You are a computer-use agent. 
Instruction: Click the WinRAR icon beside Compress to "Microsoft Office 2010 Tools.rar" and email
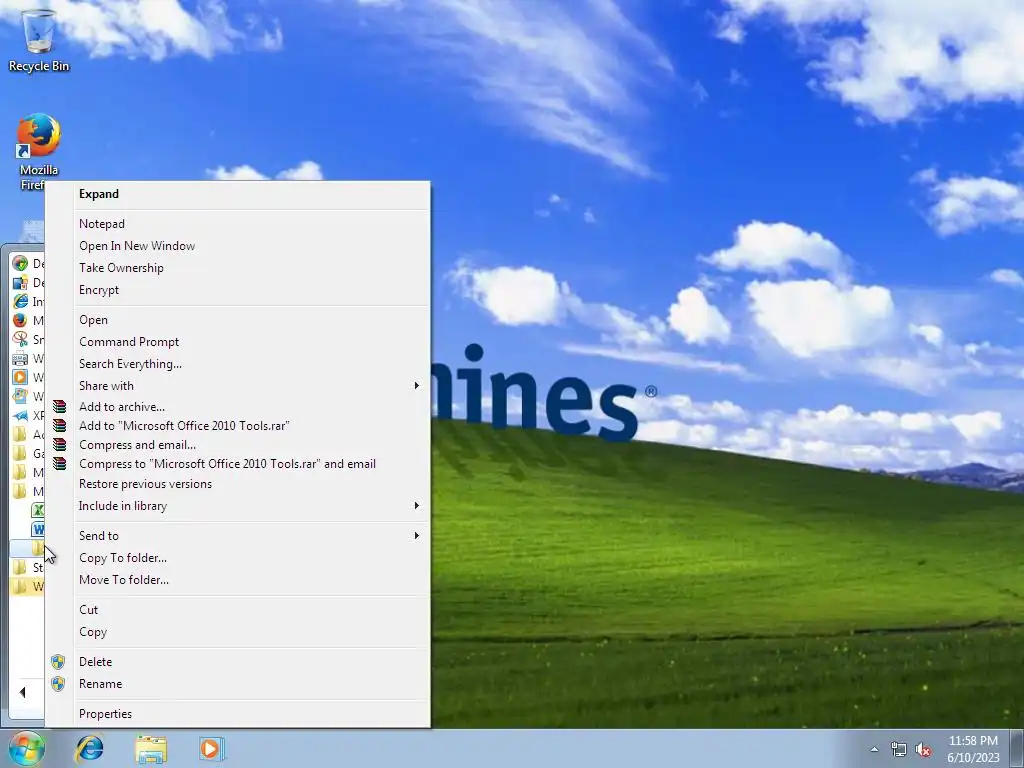tap(59, 464)
